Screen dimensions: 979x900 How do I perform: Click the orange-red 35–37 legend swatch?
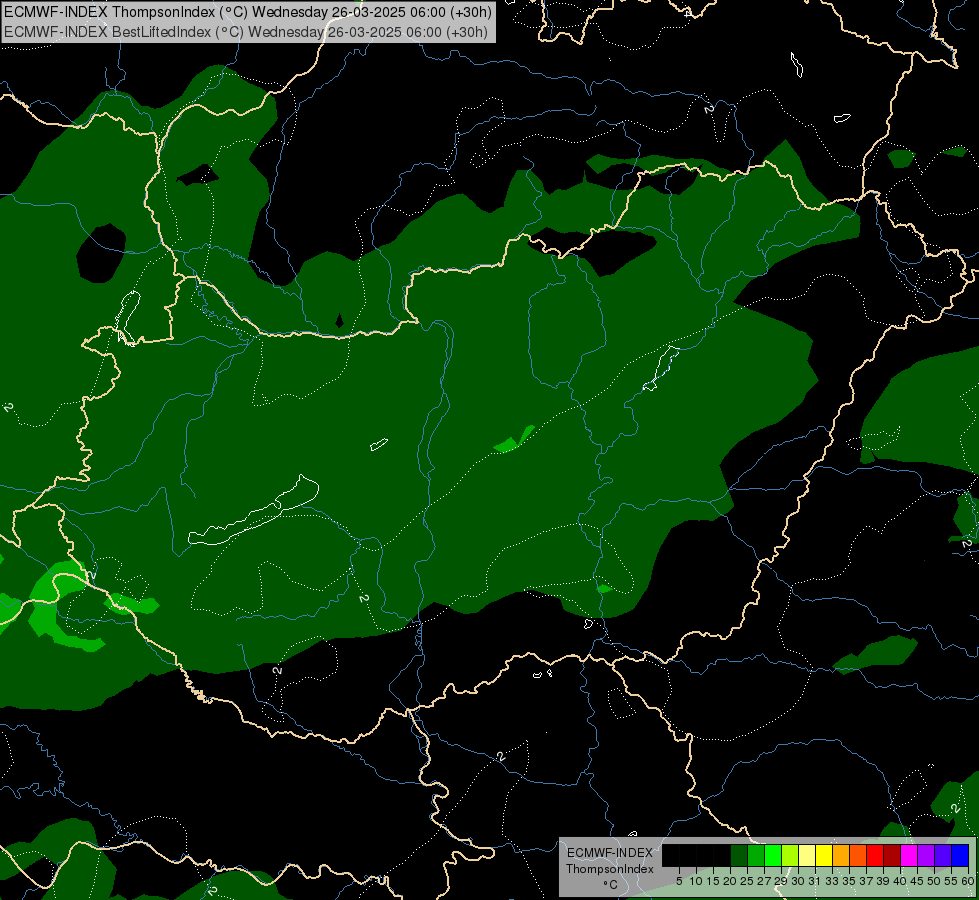pyautogui.click(x=858, y=855)
